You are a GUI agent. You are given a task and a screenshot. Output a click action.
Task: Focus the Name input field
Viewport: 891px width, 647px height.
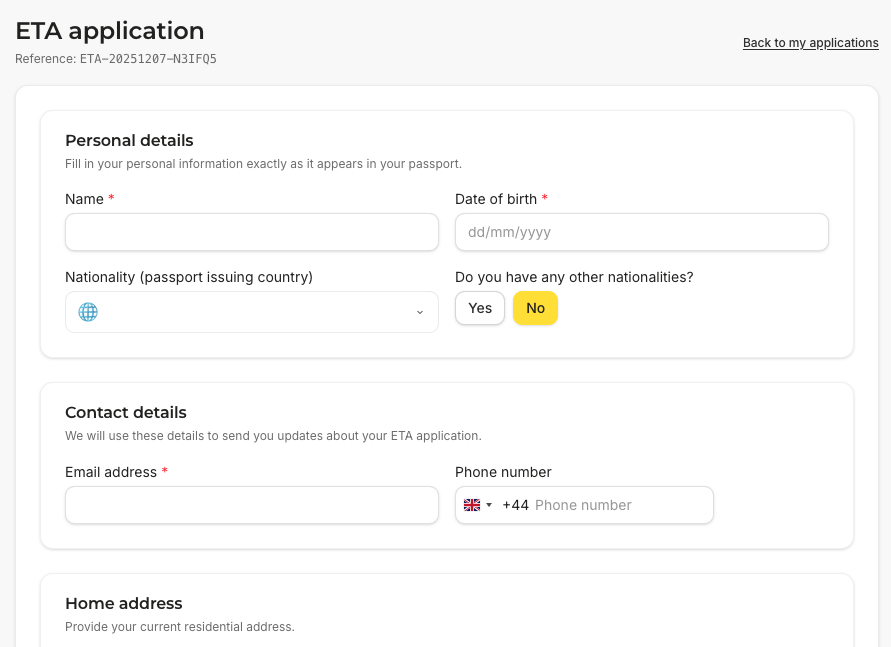coord(251,232)
